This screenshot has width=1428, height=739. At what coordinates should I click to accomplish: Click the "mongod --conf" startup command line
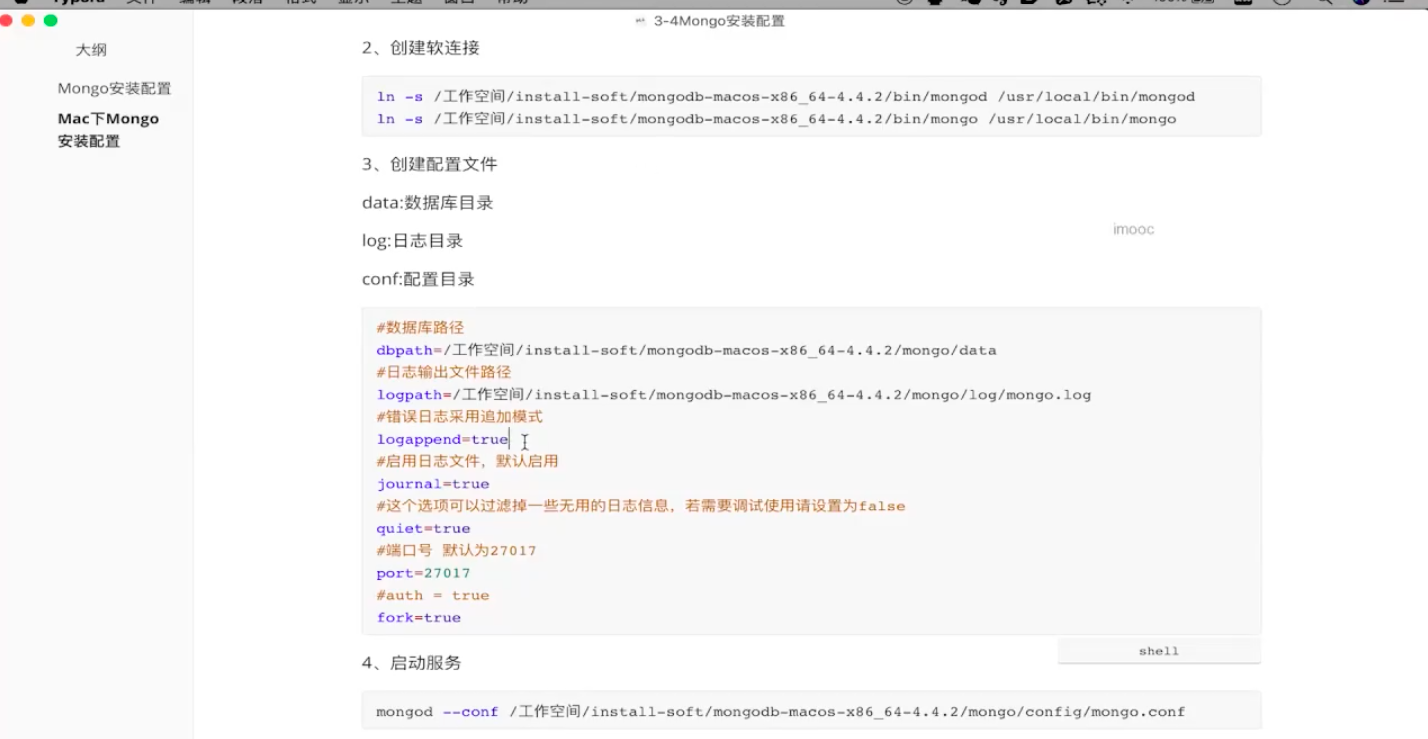click(x=781, y=712)
